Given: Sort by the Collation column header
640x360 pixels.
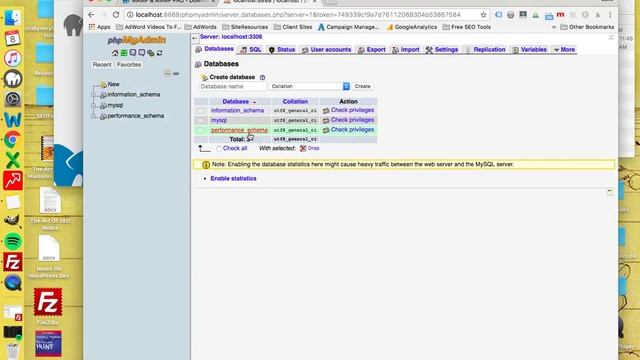Looking at the screenshot, I should pos(295,102).
